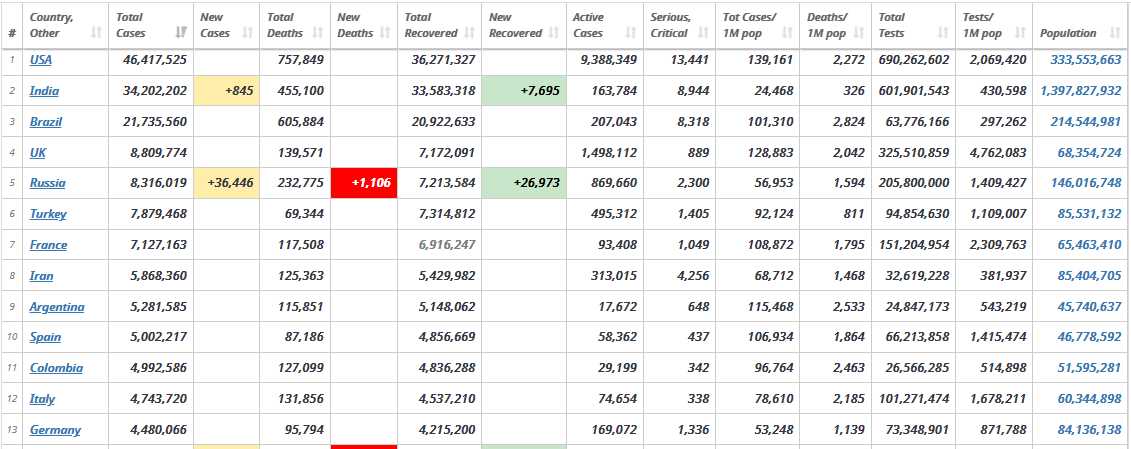Open the Italy country link

(x=42, y=399)
